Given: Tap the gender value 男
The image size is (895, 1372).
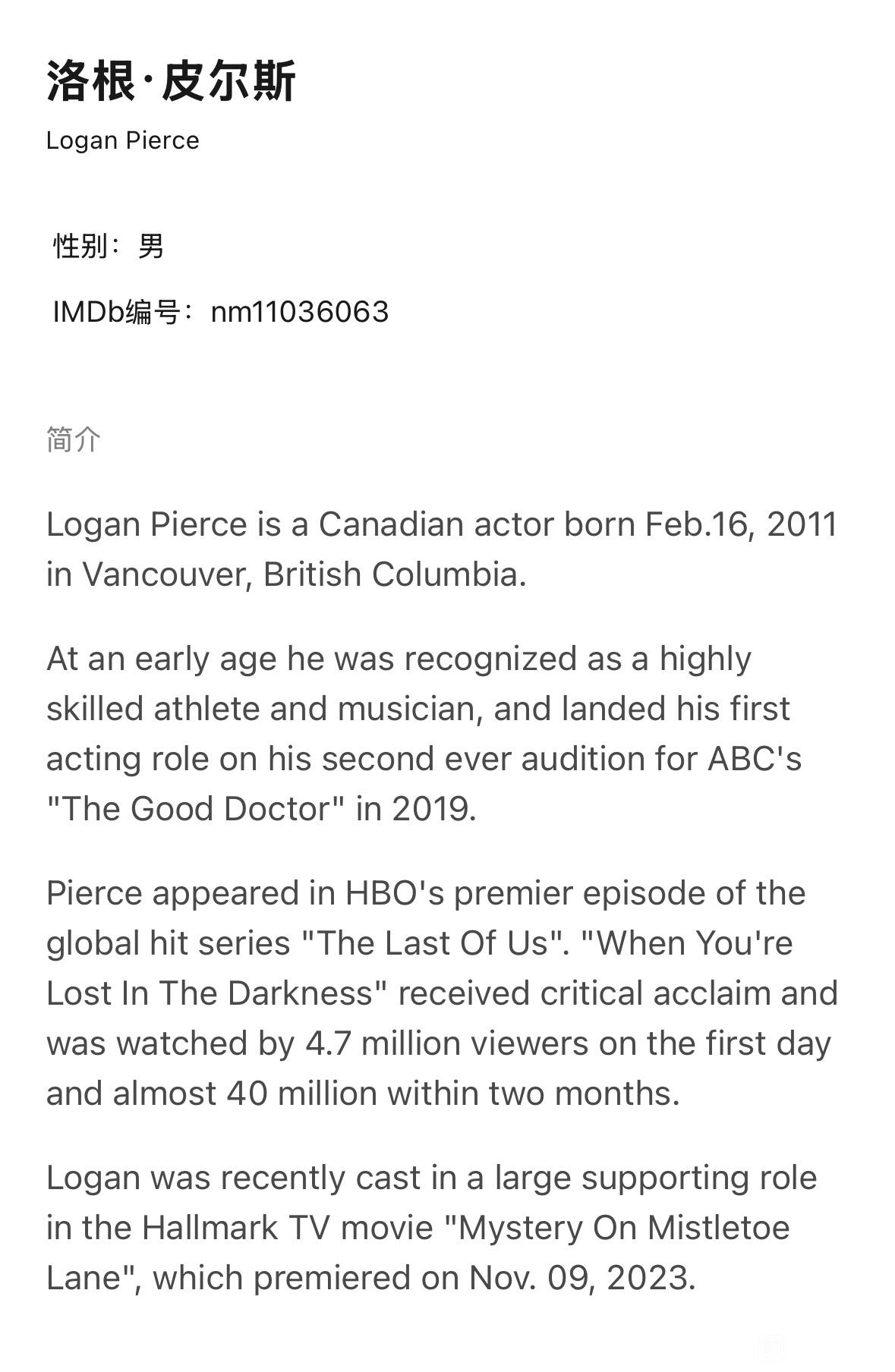Looking at the screenshot, I should coord(150,246).
